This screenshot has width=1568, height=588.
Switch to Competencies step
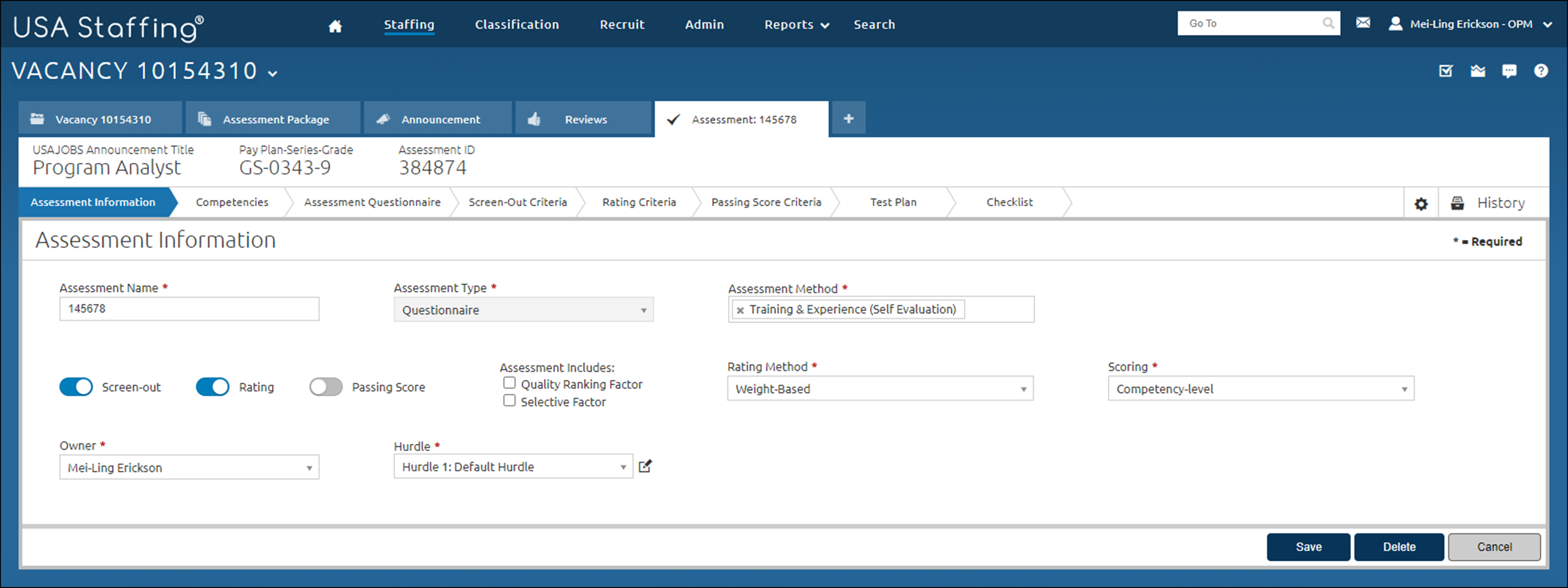pyautogui.click(x=232, y=202)
